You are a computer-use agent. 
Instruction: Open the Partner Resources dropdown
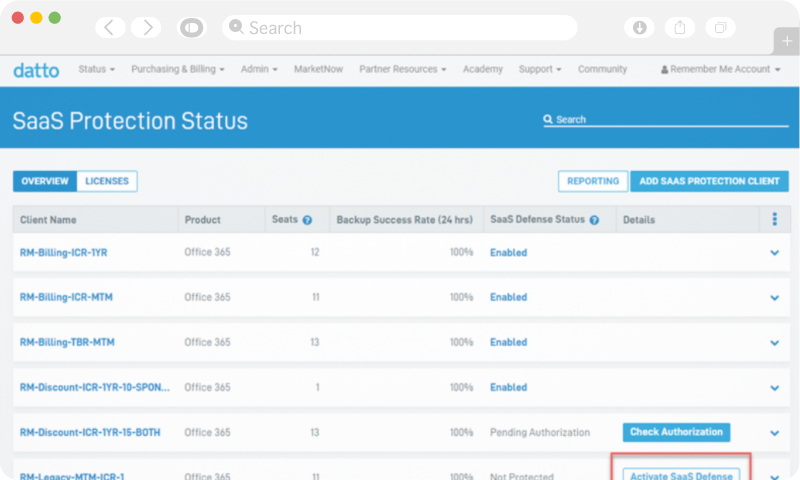[x=403, y=69]
